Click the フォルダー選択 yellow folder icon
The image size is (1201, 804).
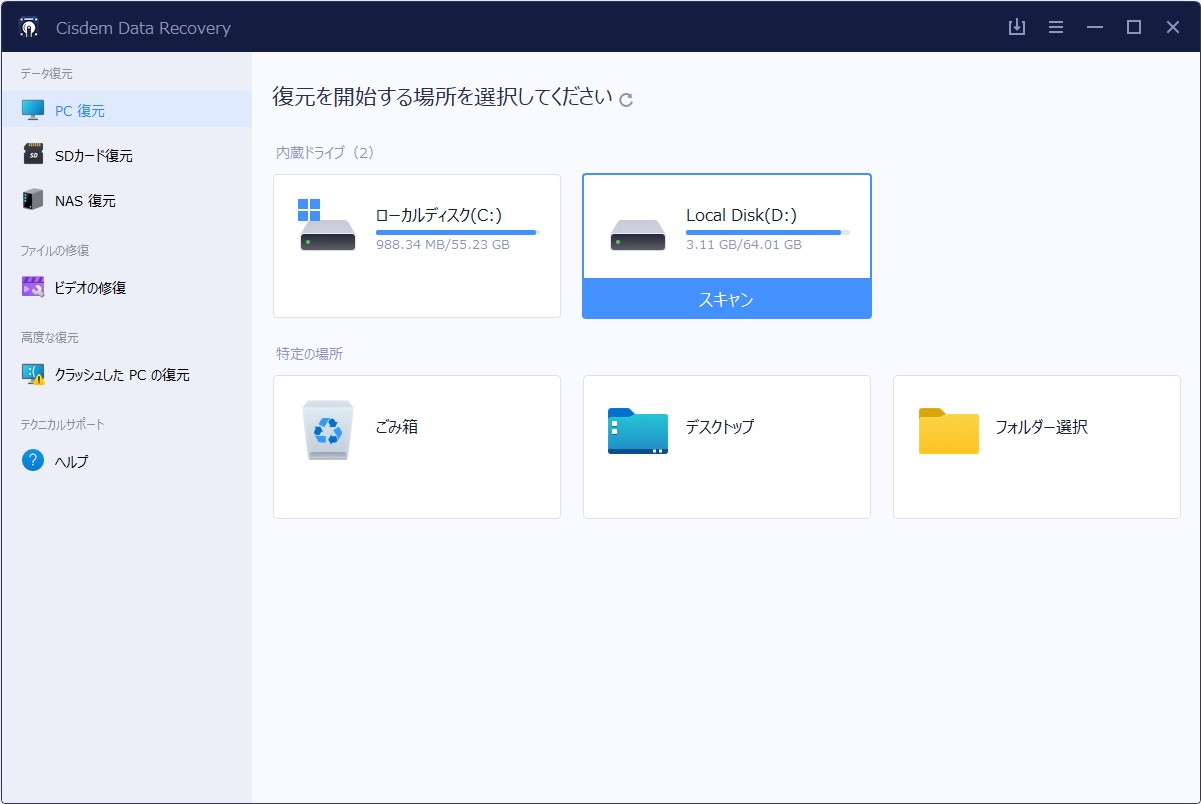coord(948,431)
